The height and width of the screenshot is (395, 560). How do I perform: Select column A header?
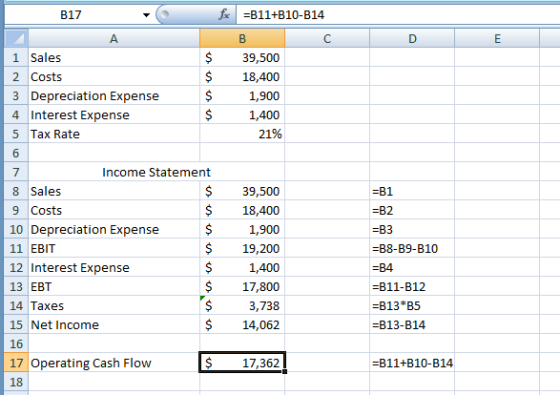click(114, 38)
